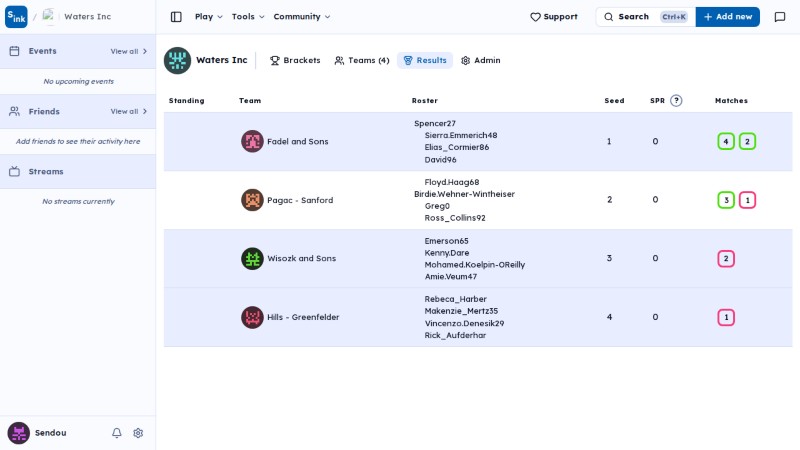Click the Roster column header
The height and width of the screenshot is (450, 800).
click(424, 101)
